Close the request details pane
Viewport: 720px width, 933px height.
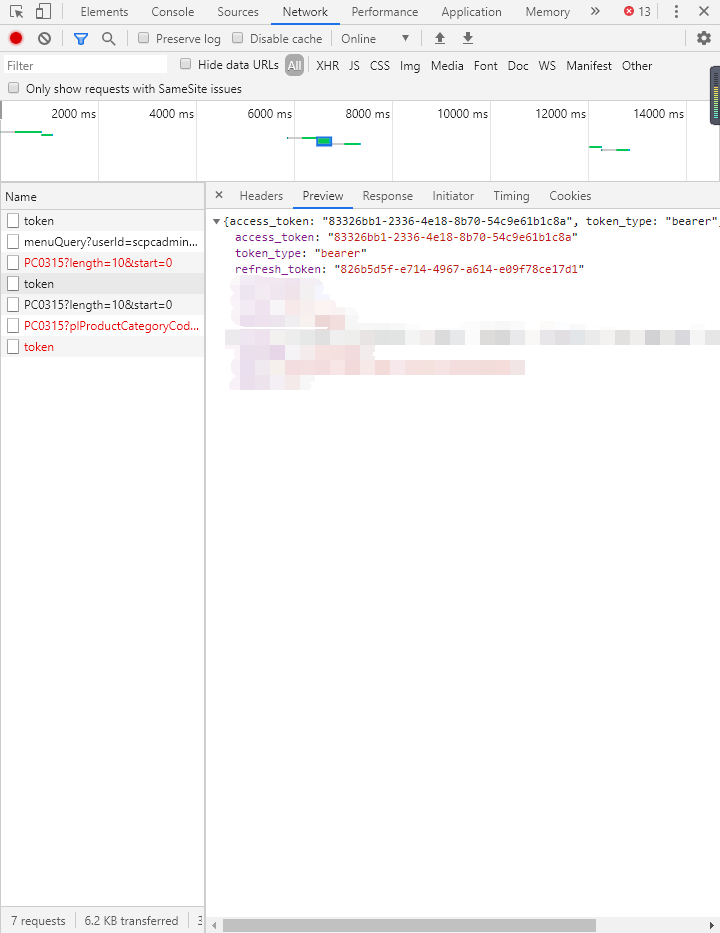tap(219, 195)
